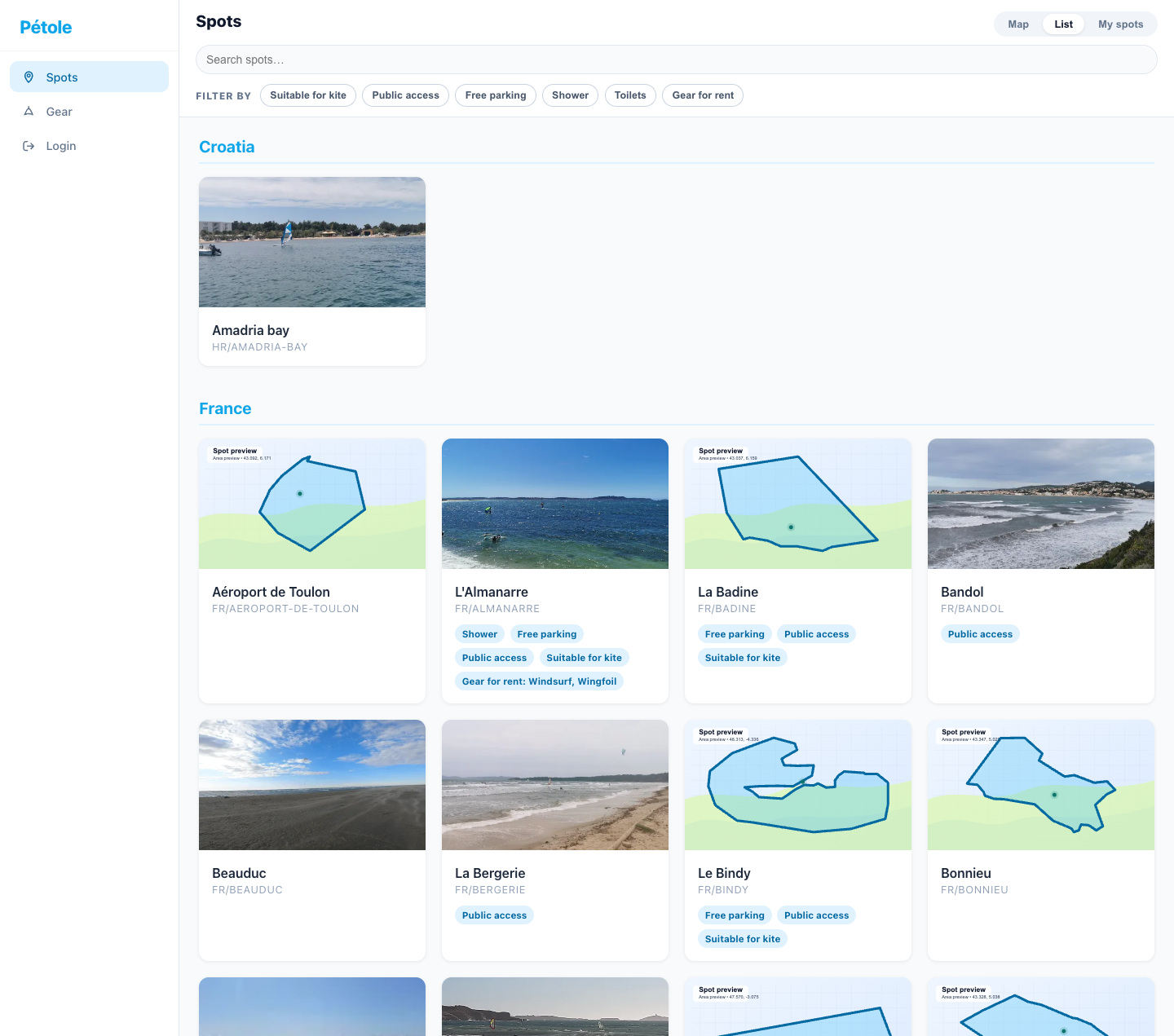The width and height of the screenshot is (1174, 1036).
Task: Toggle the Suitable for kite filter
Action: (x=308, y=95)
